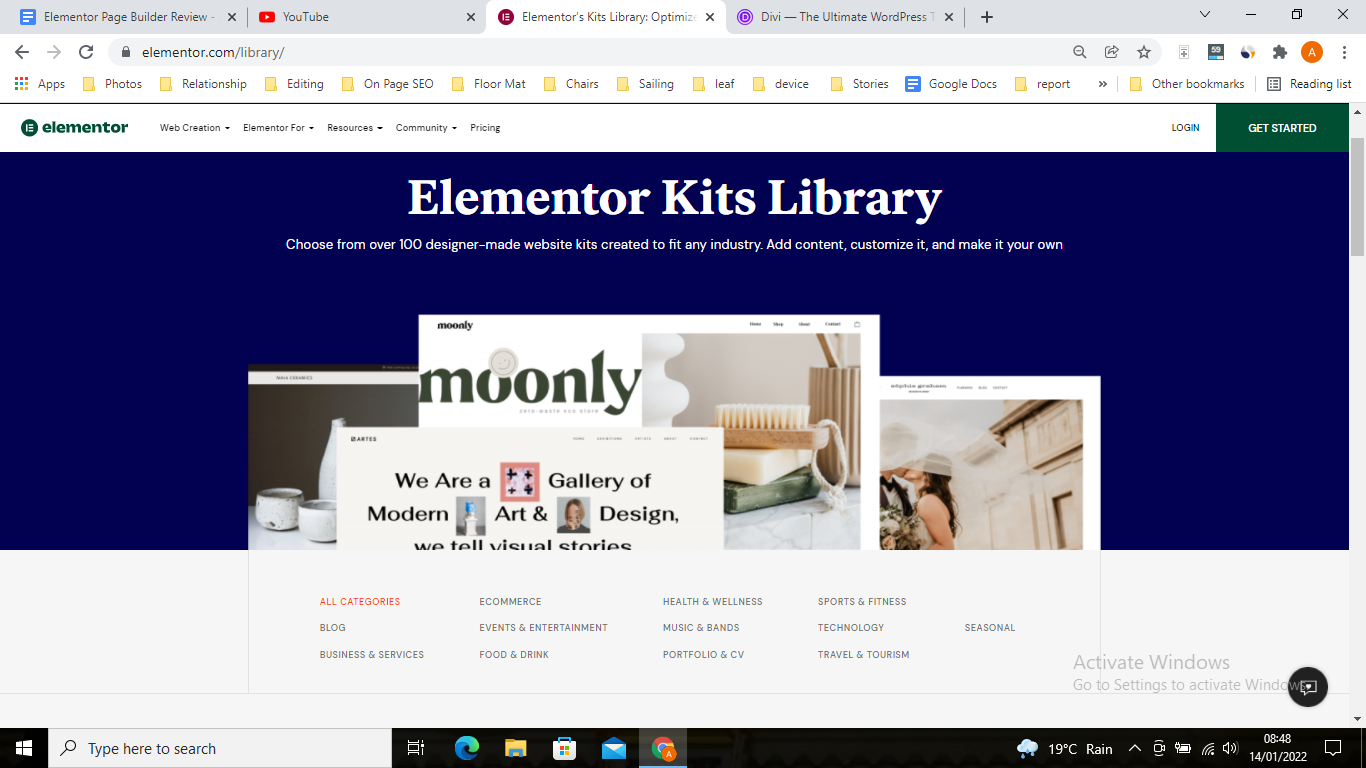The height and width of the screenshot is (768, 1366).
Task: Switch to the YouTube tab
Action: click(x=365, y=17)
